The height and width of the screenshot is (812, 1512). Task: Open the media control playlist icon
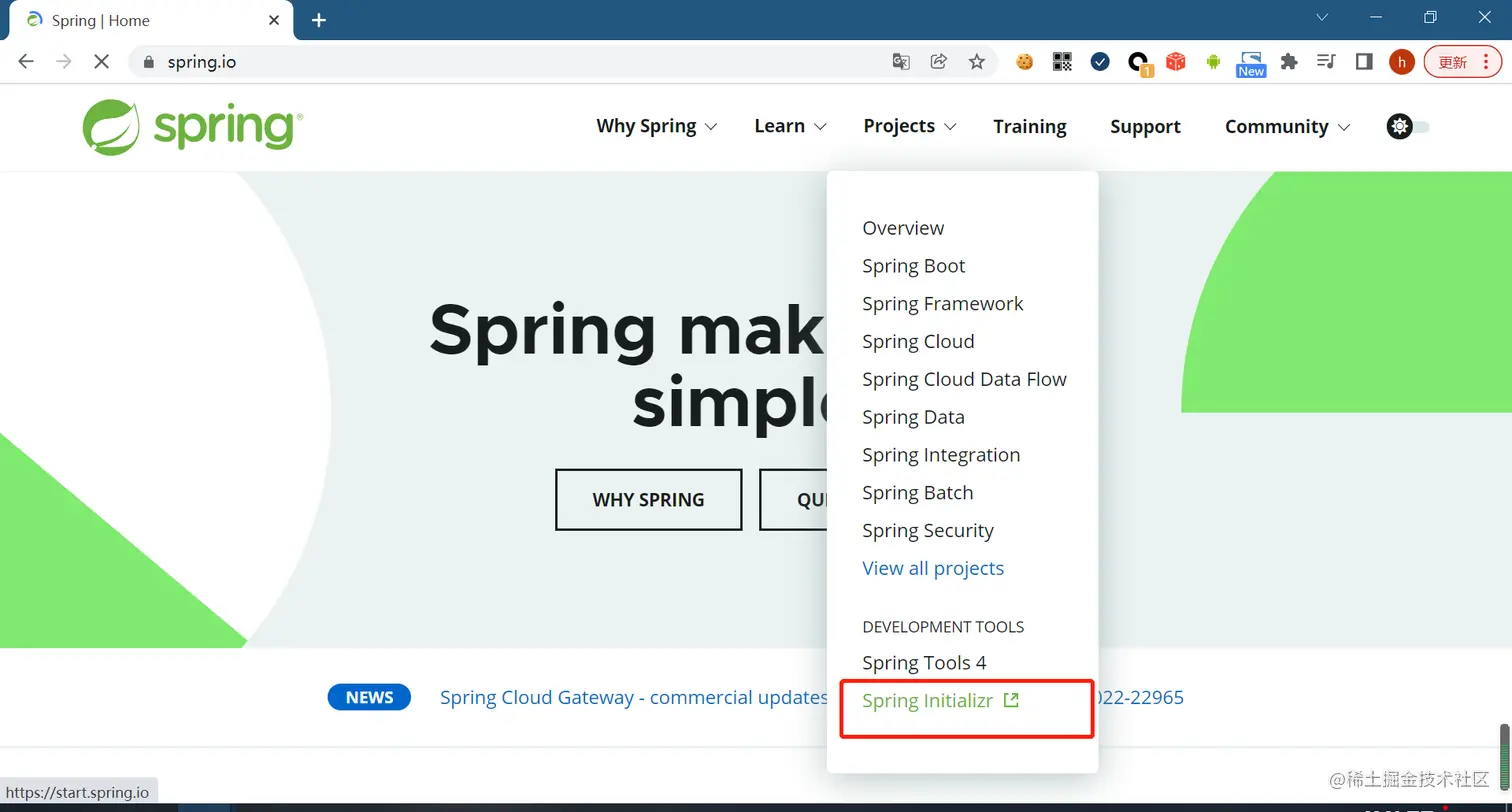(x=1326, y=62)
